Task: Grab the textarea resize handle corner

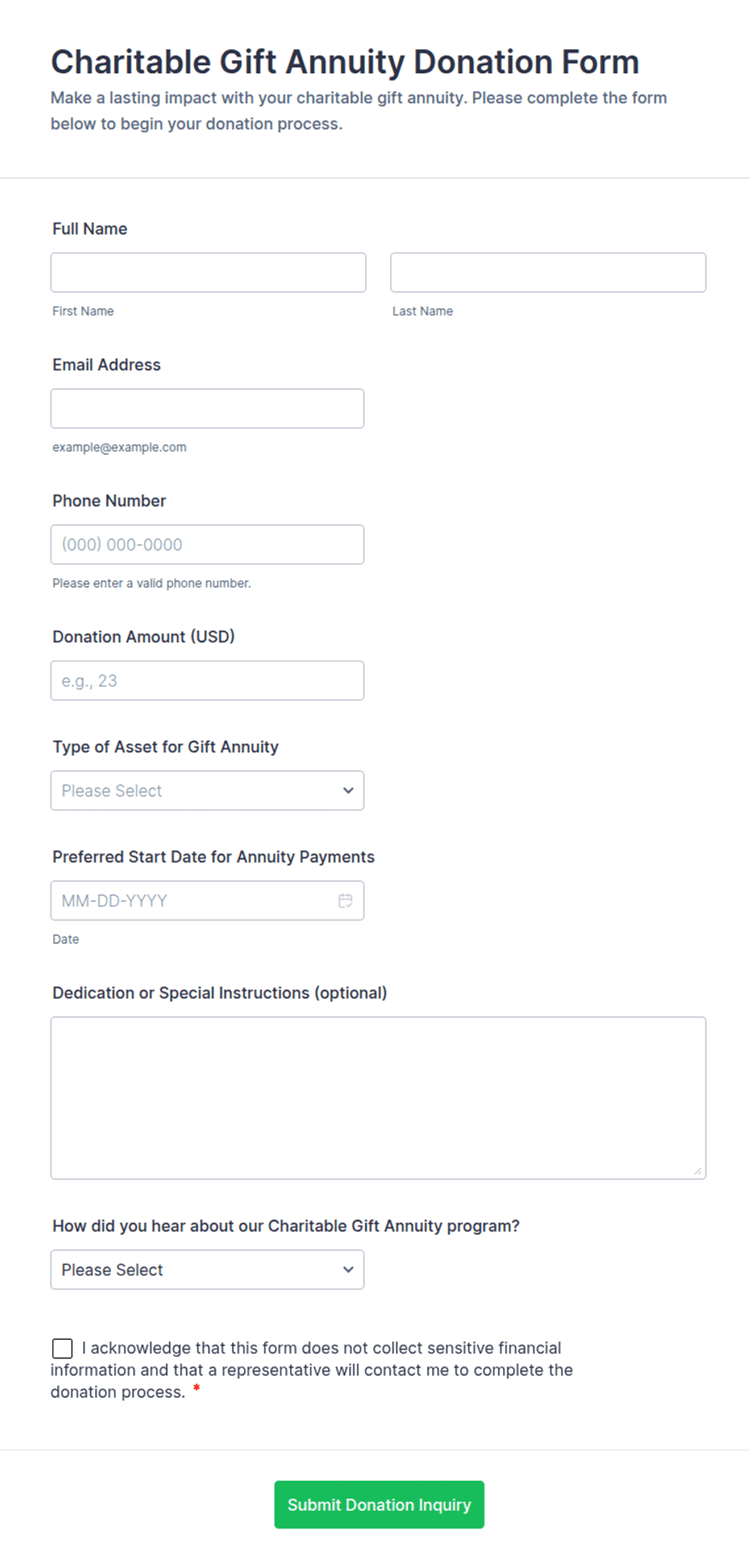Action: coord(698,1171)
